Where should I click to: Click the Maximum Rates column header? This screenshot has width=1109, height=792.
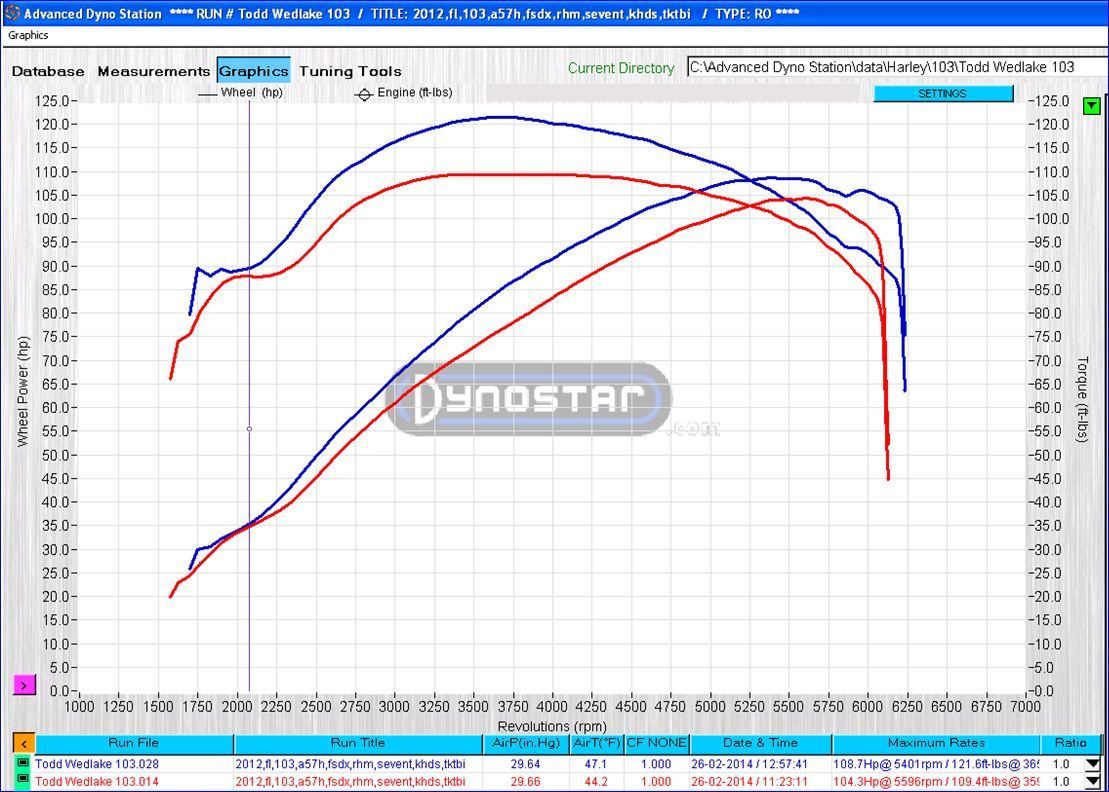(x=936, y=743)
